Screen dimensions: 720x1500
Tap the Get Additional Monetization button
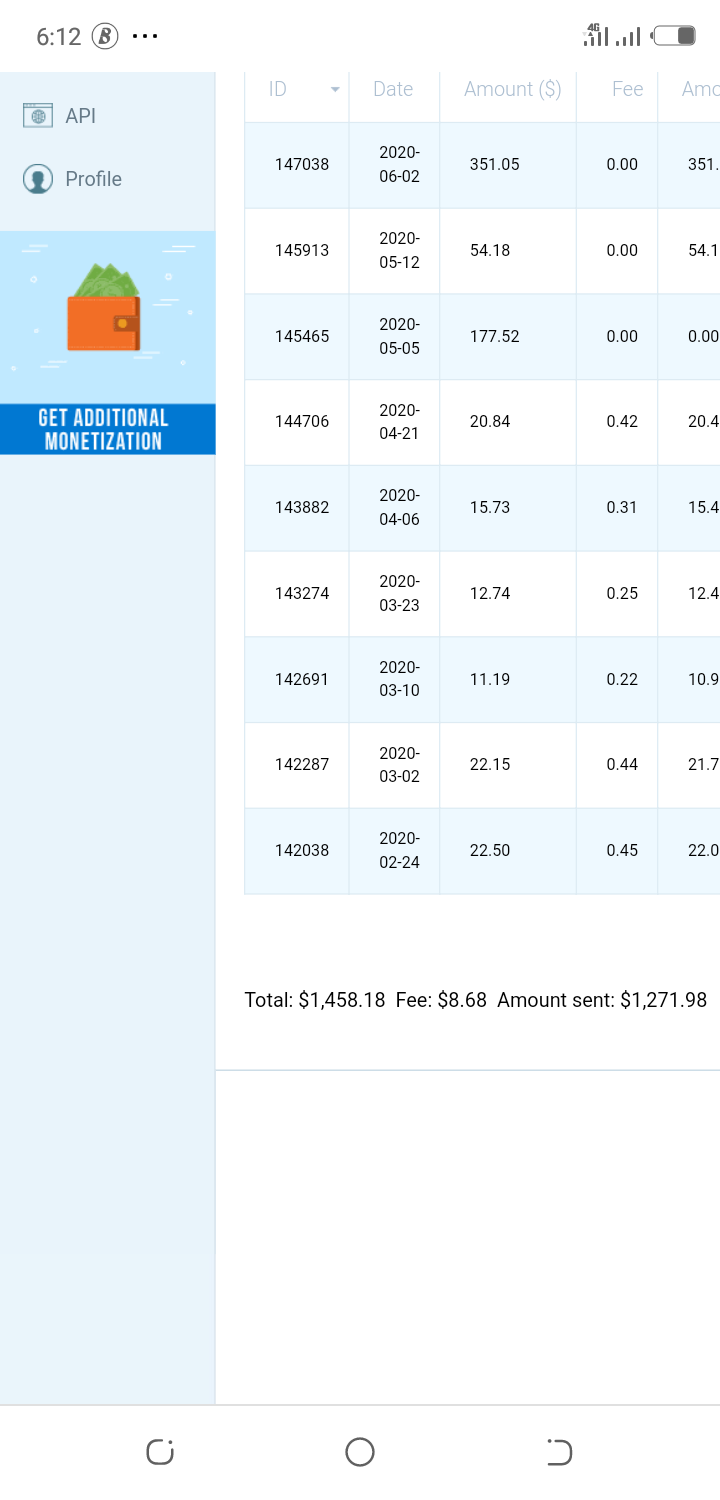pyautogui.click(x=108, y=429)
